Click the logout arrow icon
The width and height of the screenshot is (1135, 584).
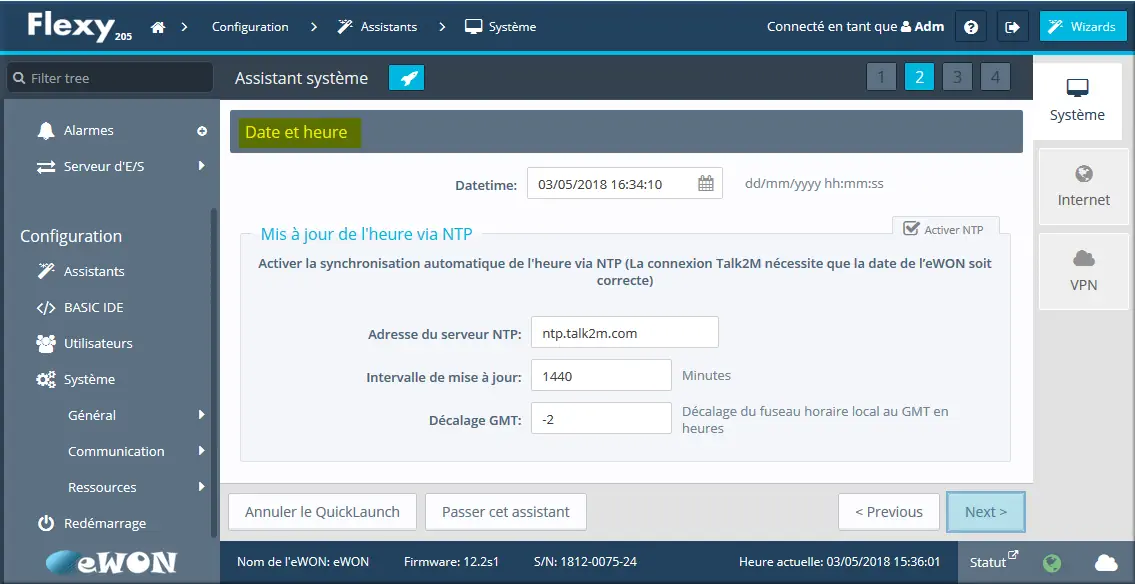tap(1013, 27)
